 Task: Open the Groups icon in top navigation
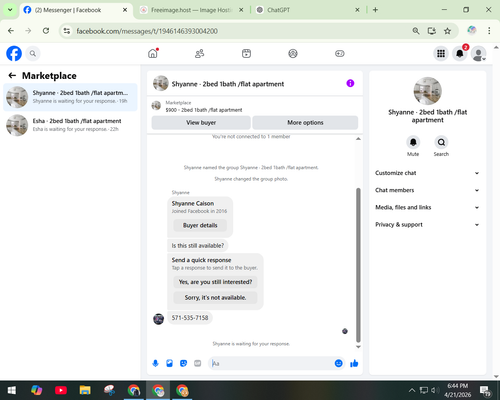tap(293, 53)
